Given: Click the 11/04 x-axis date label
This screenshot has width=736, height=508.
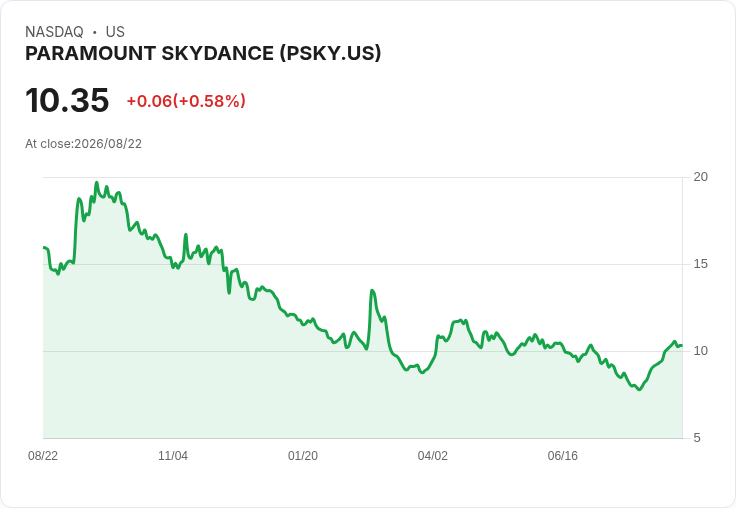Looking at the screenshot, I should pyautogui.click(x=173, y=455).
